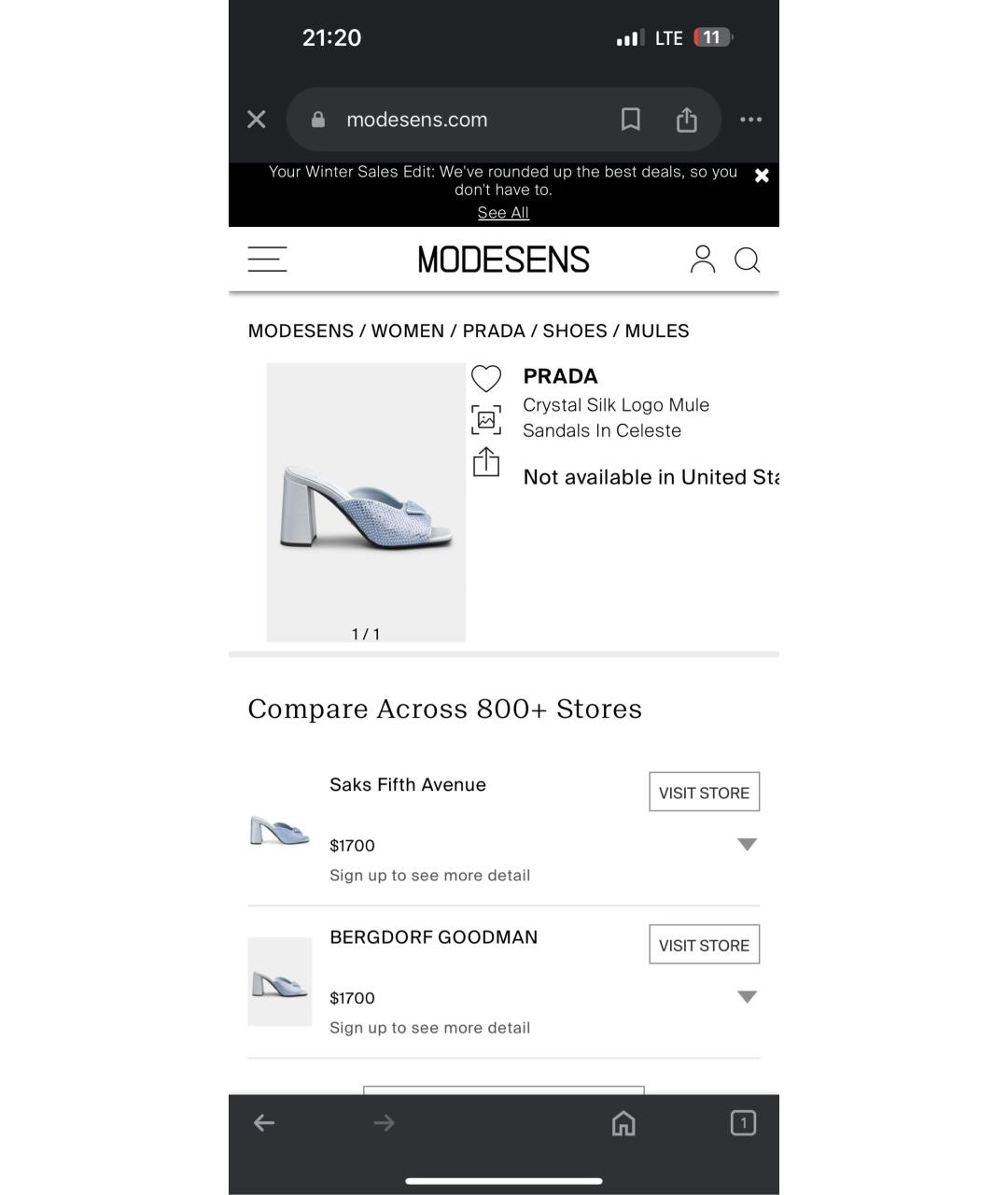The width and height of the screenshot is (1008, 1195).
Task: Dismiss the Winter Sales Edit banner
Action: tap(762, 176)
